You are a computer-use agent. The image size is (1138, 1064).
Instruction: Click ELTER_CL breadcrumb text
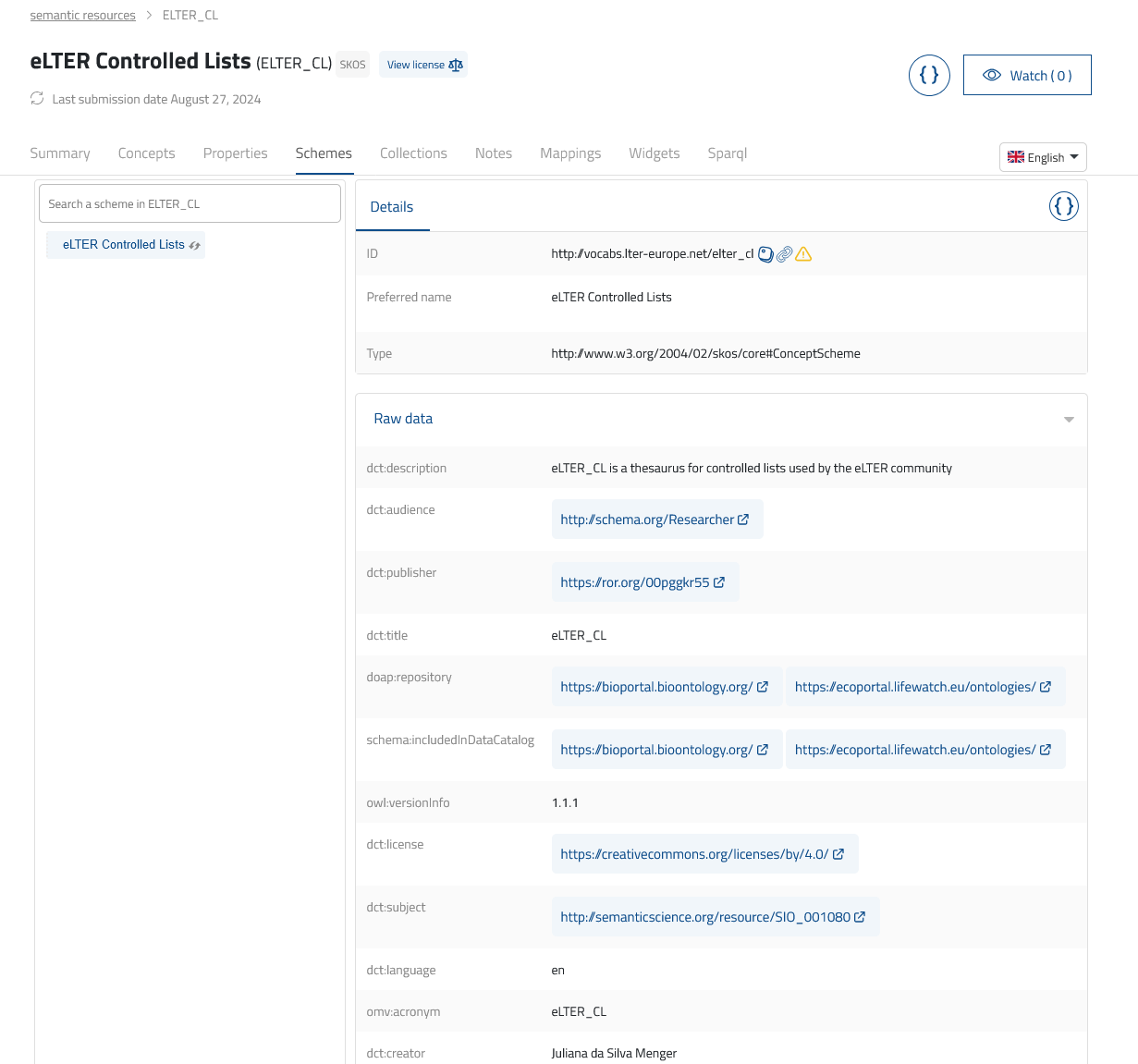coord(190,16)
